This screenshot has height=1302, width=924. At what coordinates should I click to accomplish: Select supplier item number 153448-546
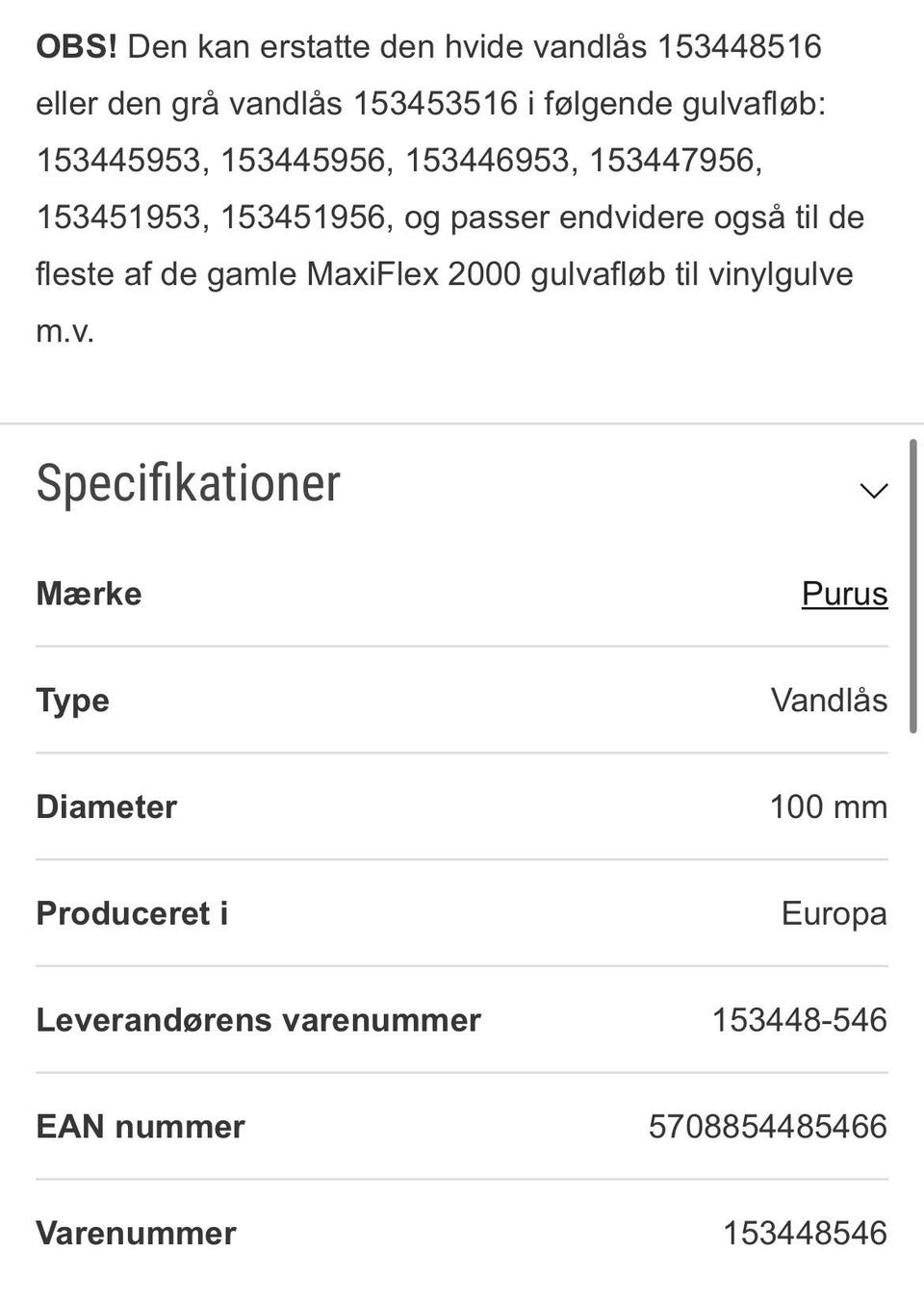(799, 1020)
